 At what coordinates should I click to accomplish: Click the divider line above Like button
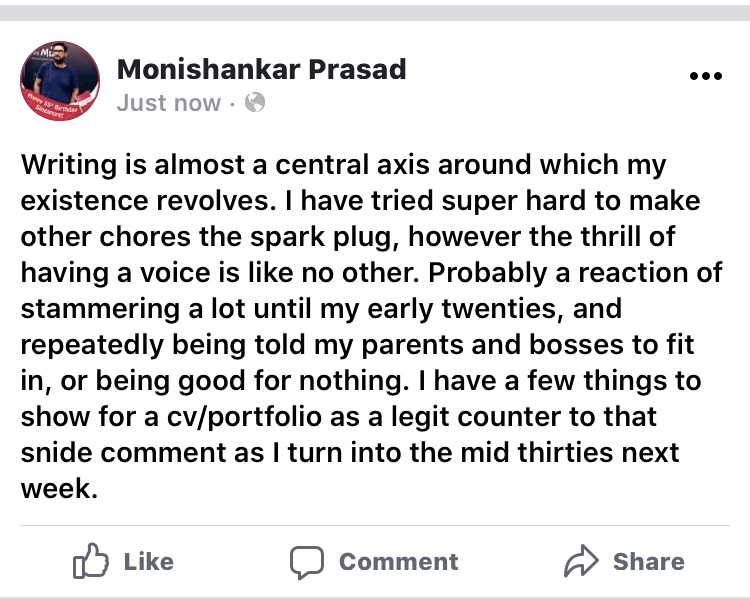point(375,526)
